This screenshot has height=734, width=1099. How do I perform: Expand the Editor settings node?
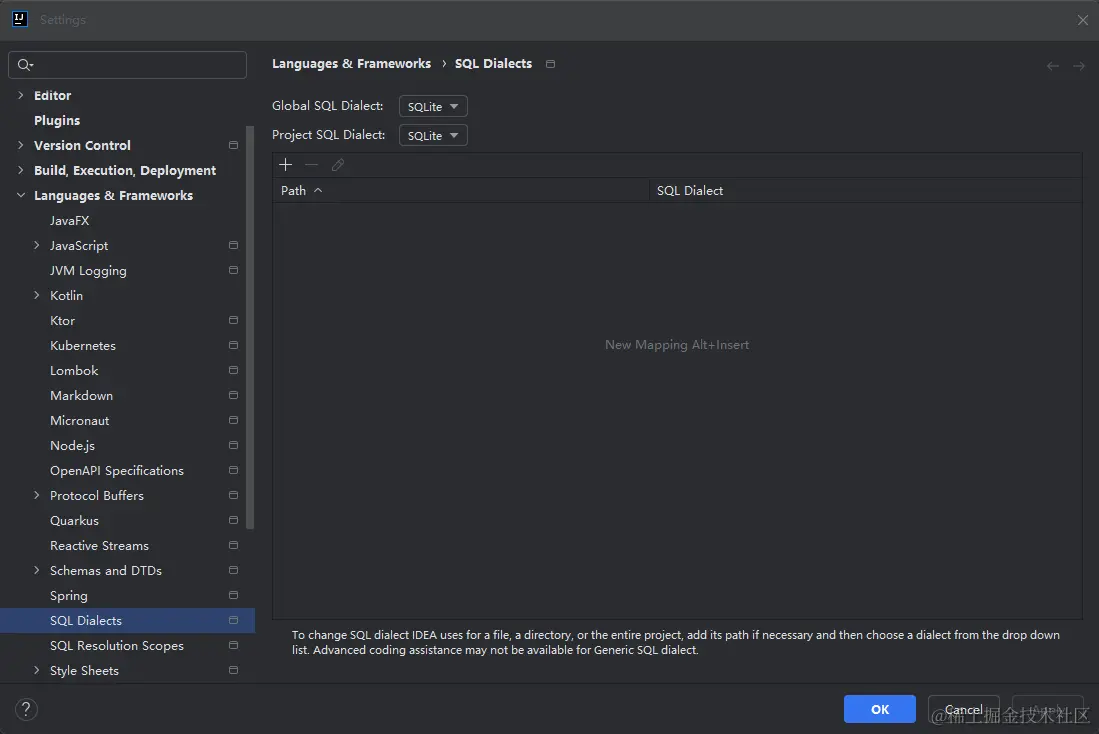22,95
